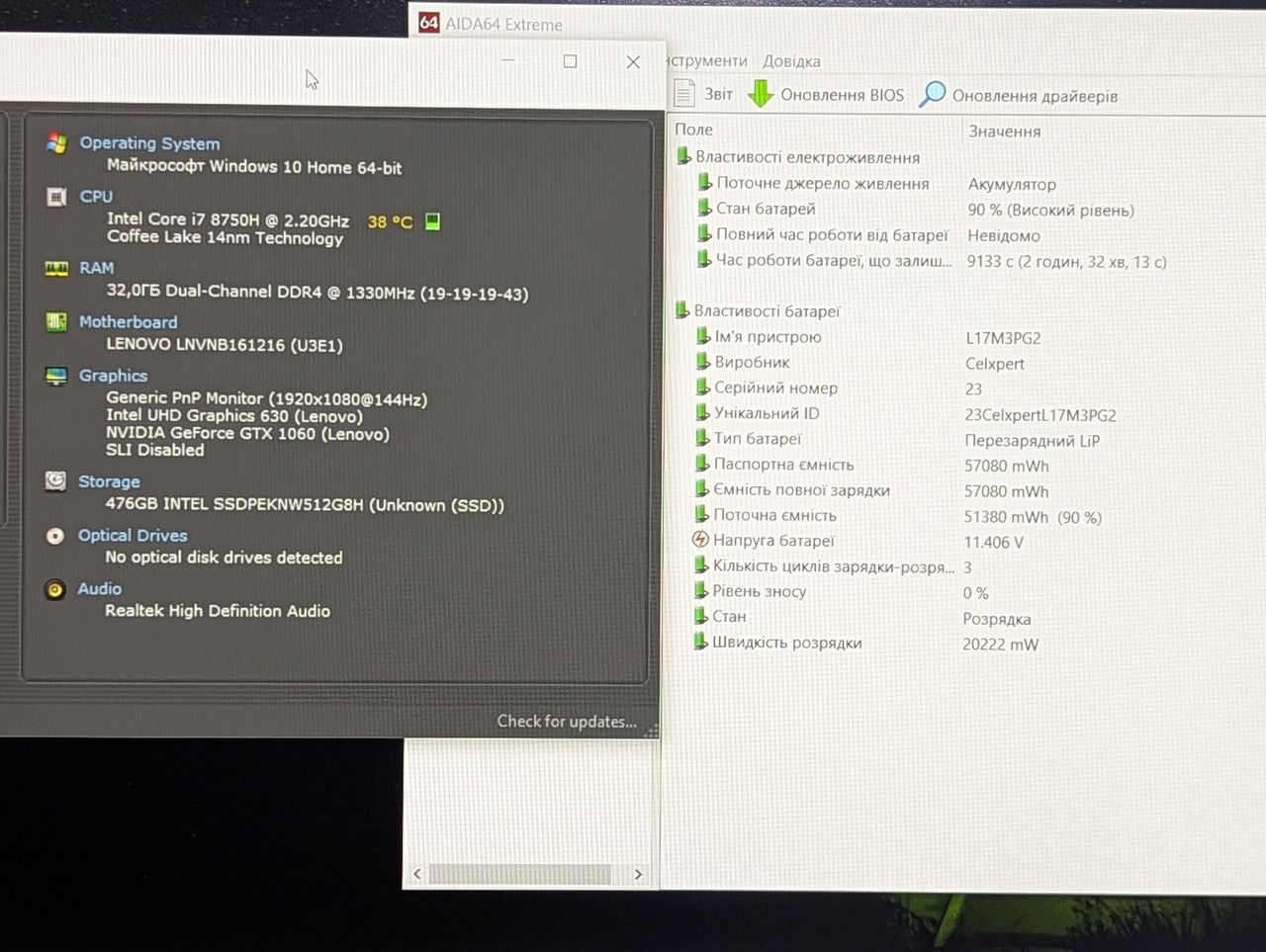Click the Властивості батареї group icon
Viewport: 1266px width, 952px height.
tap(681, 310)
